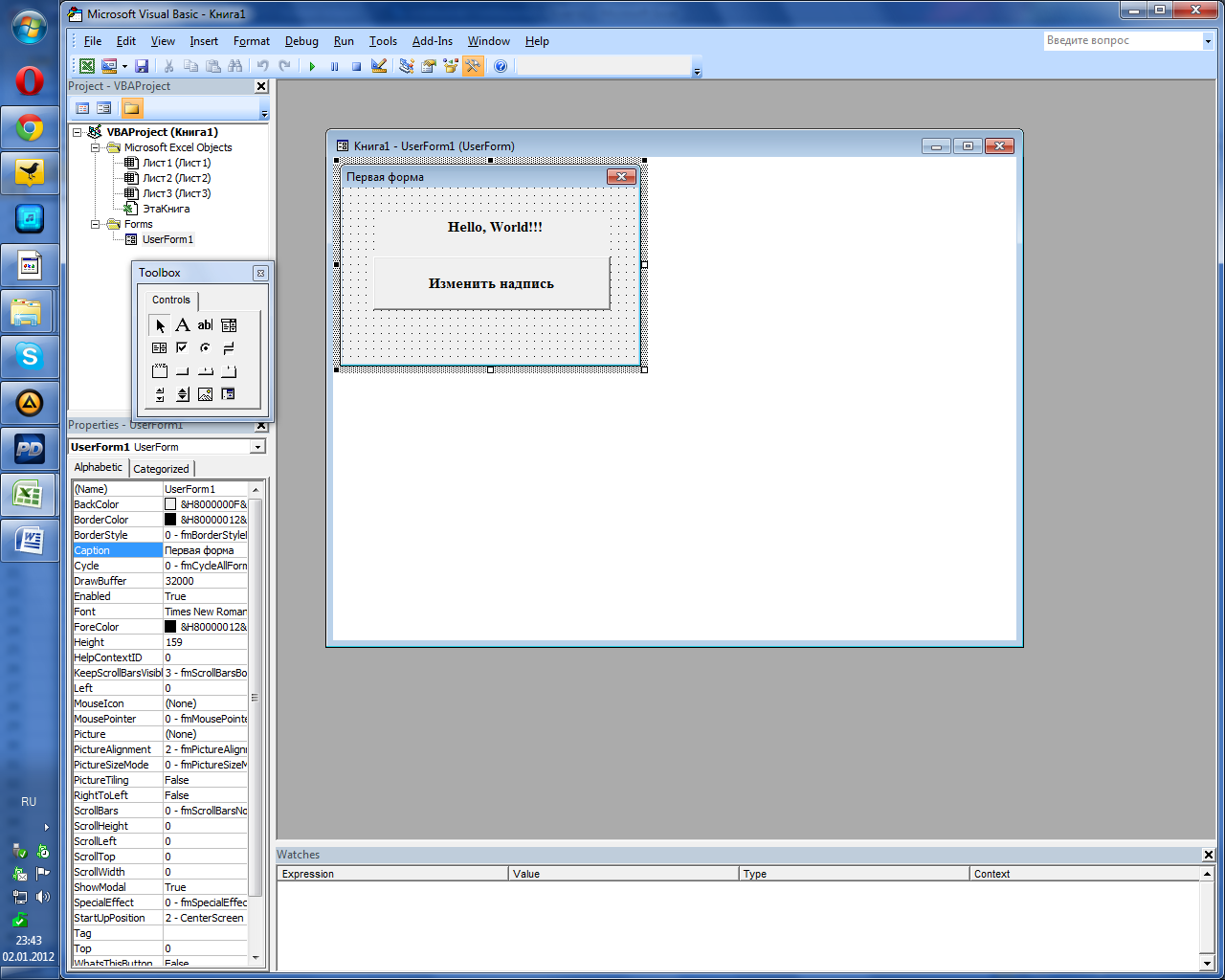Image resolution: width=1225 pixels, height=980 pixels.
Task: Open the Object Browser toolbar icon
Action: [451, 66]
